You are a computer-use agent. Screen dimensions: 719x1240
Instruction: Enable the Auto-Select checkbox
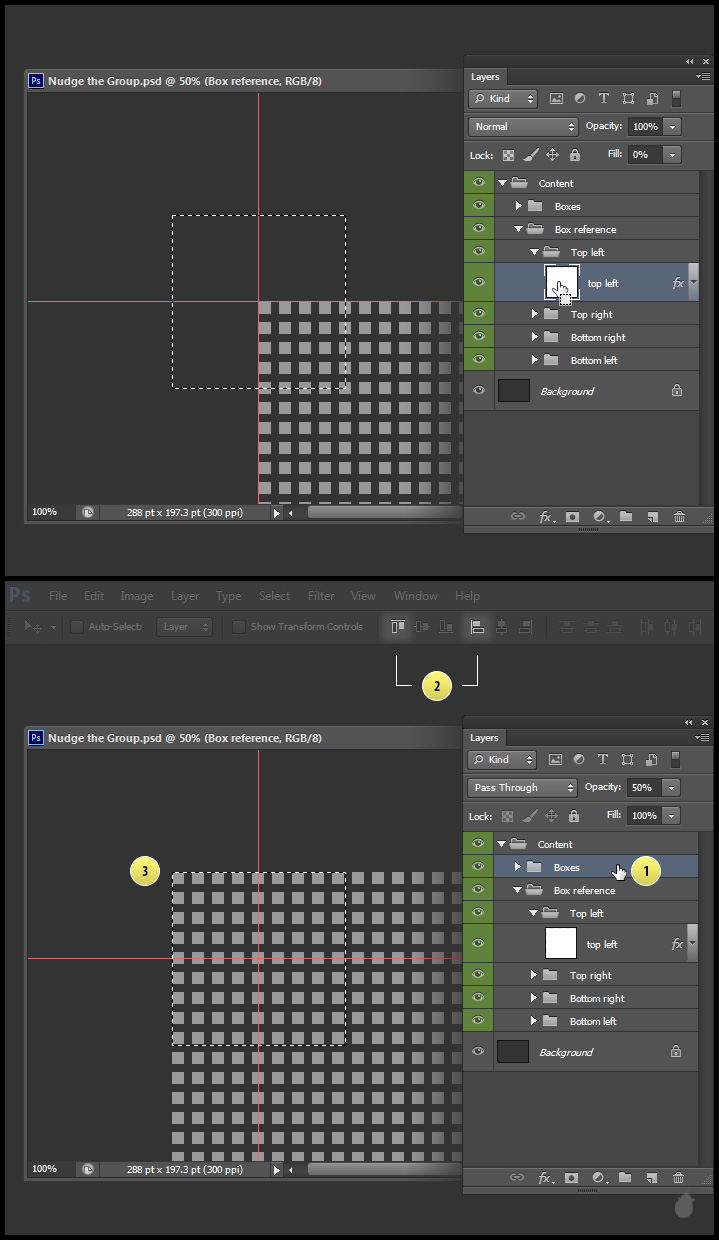(x=77, y=627)
